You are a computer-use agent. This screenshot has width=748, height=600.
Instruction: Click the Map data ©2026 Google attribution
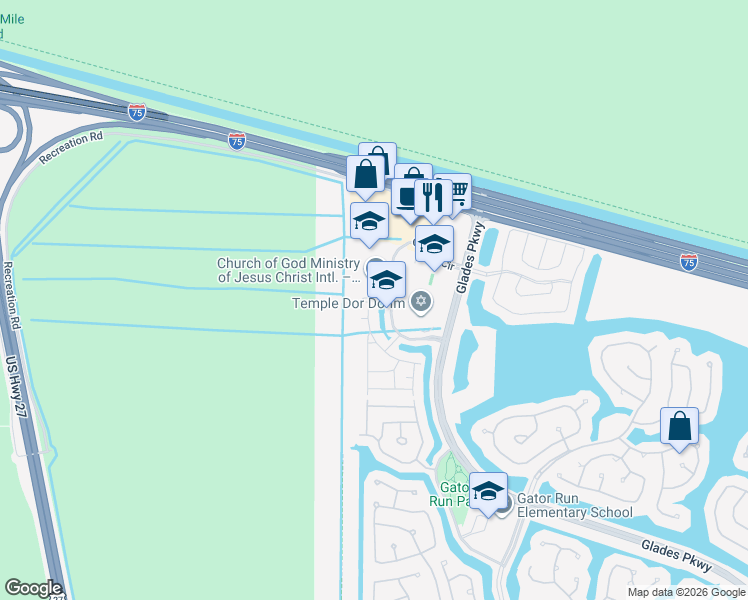click(x=686, y=592)
